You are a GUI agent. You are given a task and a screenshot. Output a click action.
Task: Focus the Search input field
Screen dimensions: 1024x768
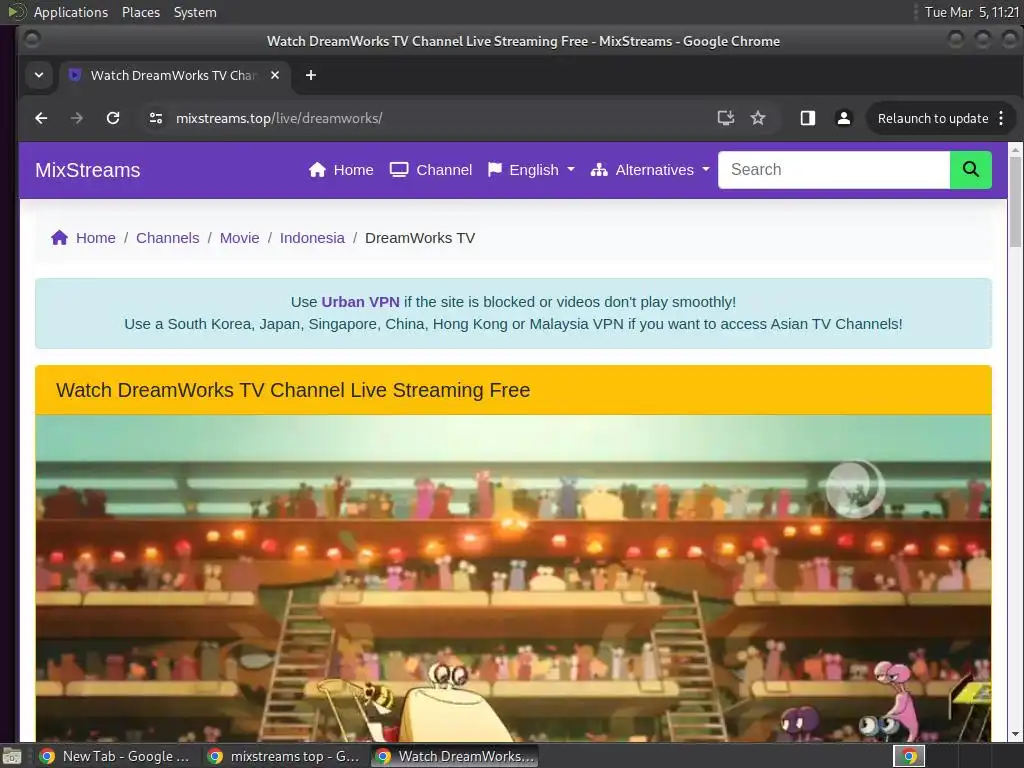pos(834,170)
